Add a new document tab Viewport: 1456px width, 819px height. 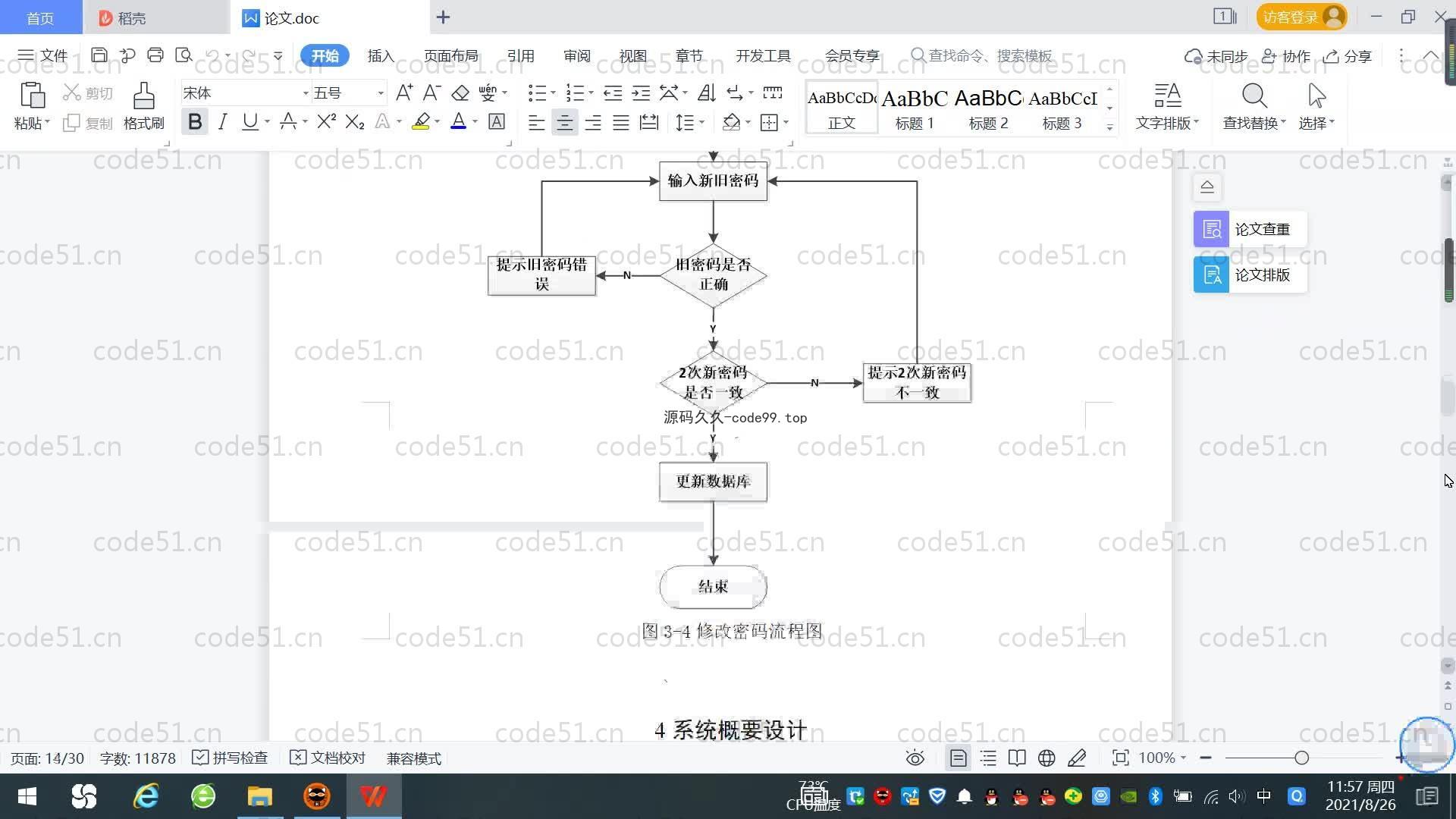pos(443,17)
